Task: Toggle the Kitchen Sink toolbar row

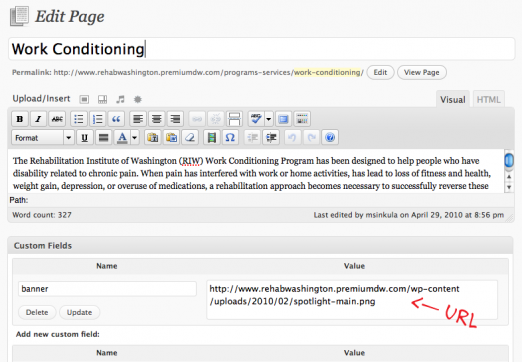Action: point(302,119)
